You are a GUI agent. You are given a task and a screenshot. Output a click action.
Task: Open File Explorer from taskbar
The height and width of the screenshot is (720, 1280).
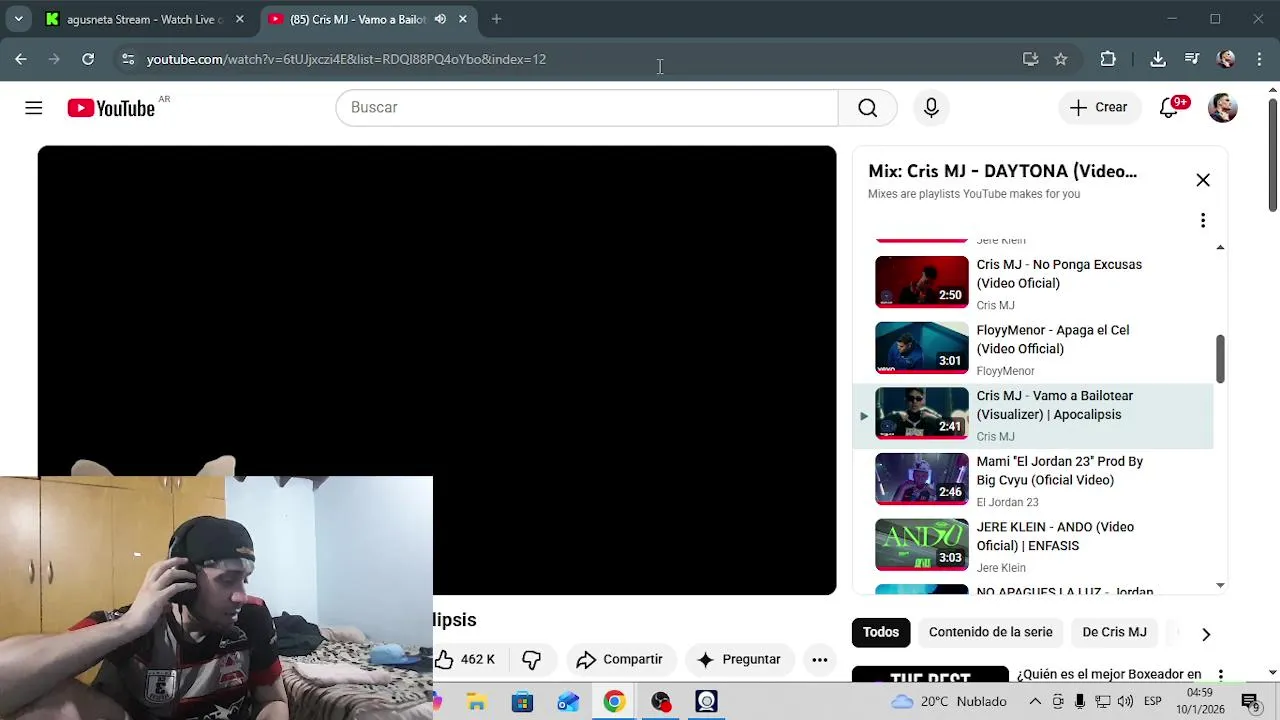(x=476, y=702)
